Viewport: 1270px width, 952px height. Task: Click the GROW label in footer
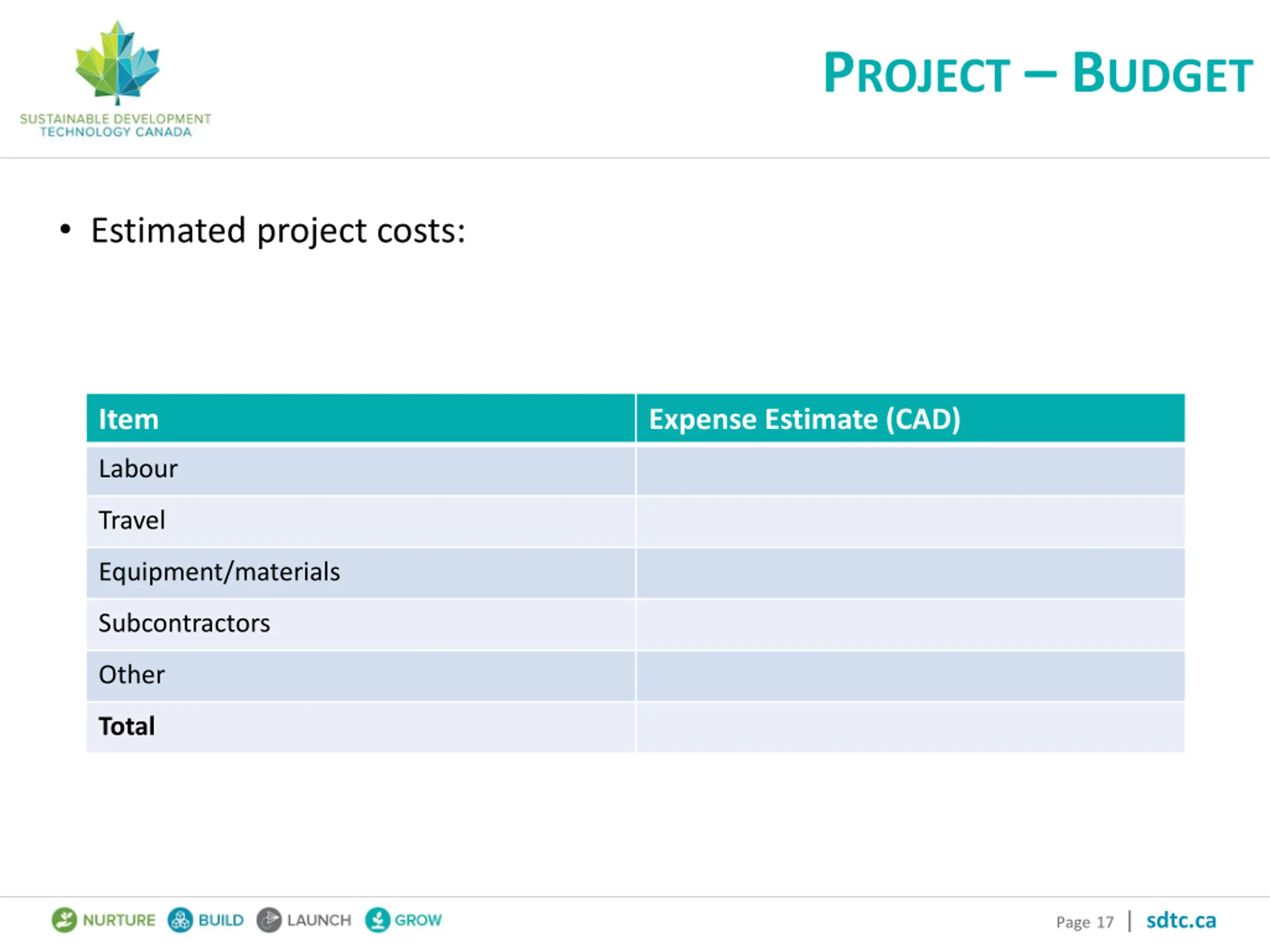pos(418,920)
